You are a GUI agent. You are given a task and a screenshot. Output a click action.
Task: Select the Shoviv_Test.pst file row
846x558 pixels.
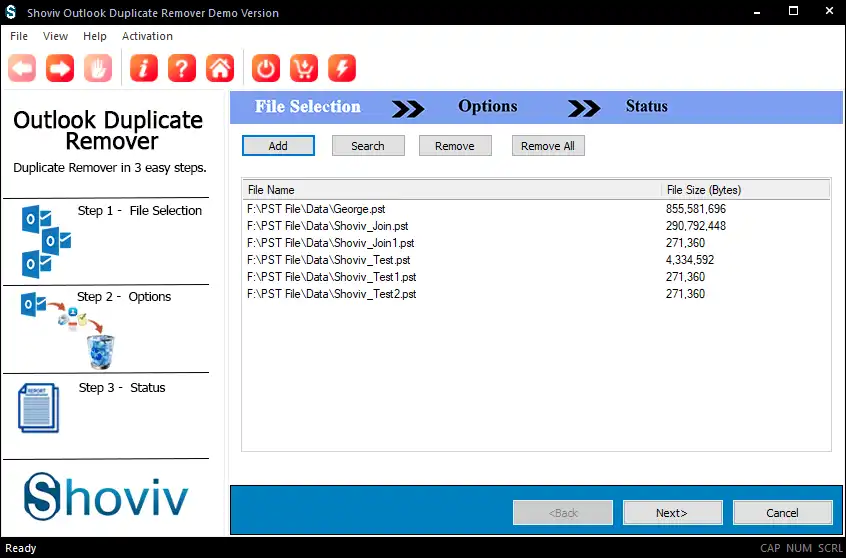[536, 260]
